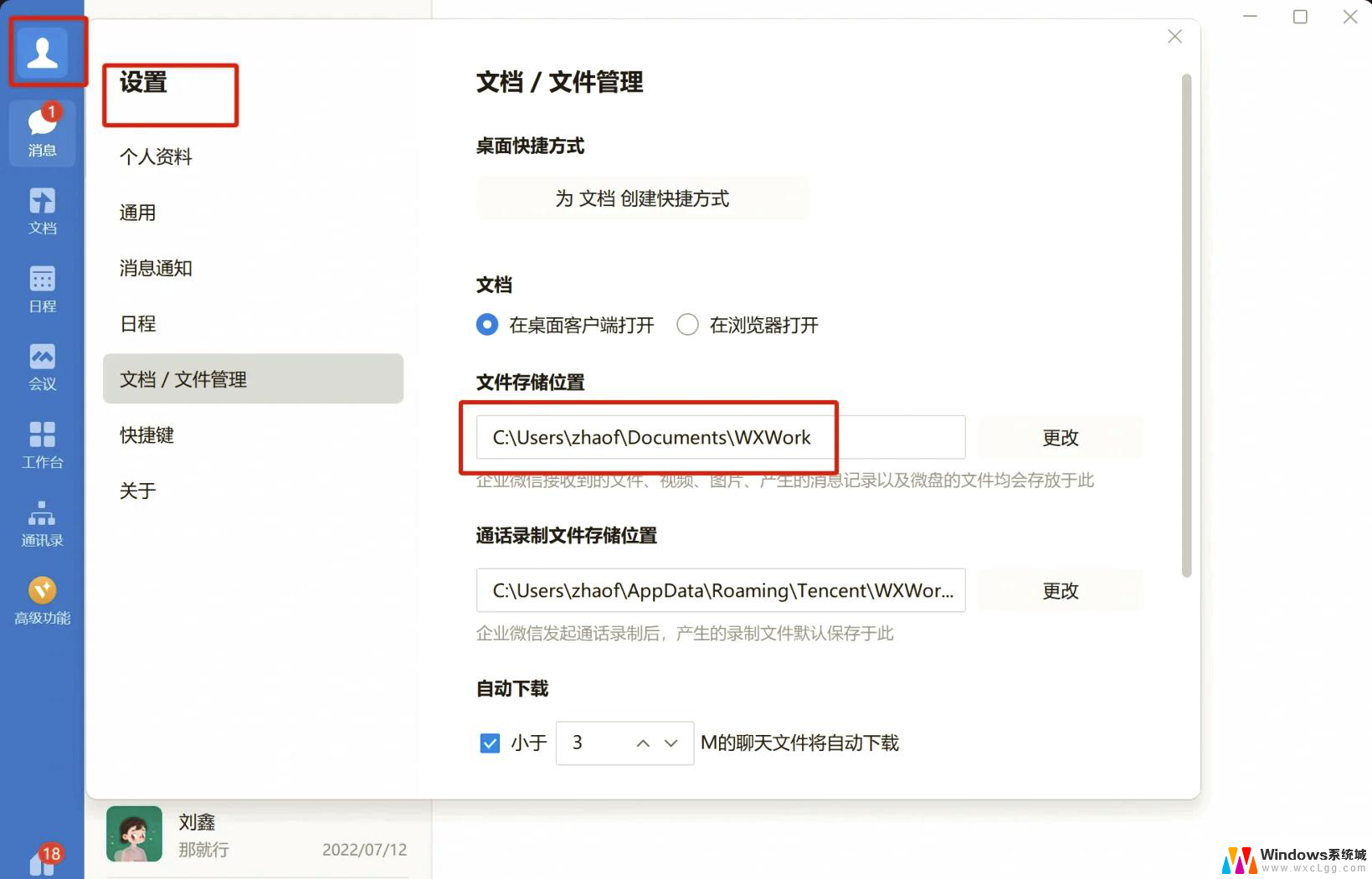Select 个人资料 in settings menu
This screenshot has height=879, width=1372.
tap(156, 157)
